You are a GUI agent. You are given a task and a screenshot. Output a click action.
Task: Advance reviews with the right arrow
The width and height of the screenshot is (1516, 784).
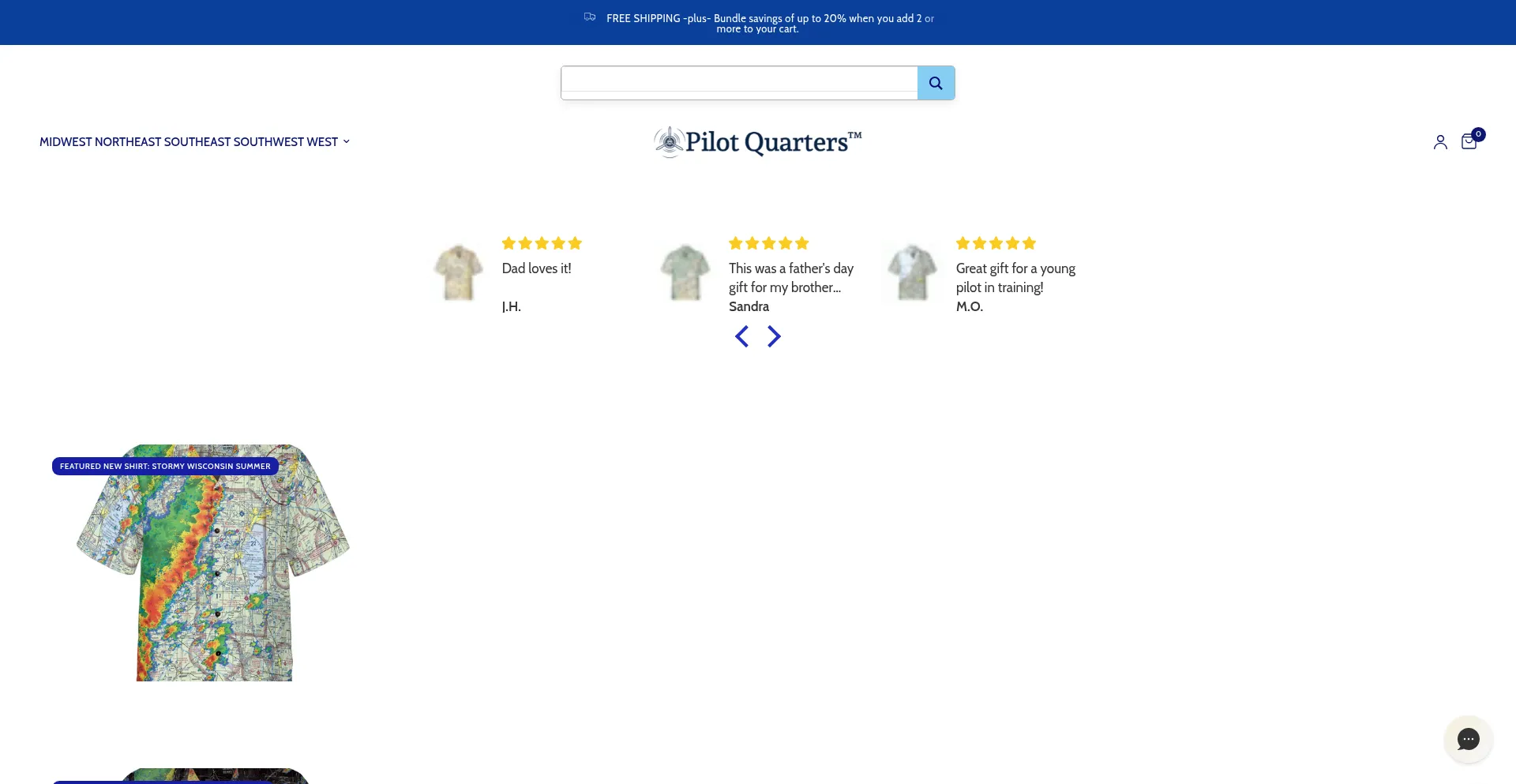[x=774, y=336]
